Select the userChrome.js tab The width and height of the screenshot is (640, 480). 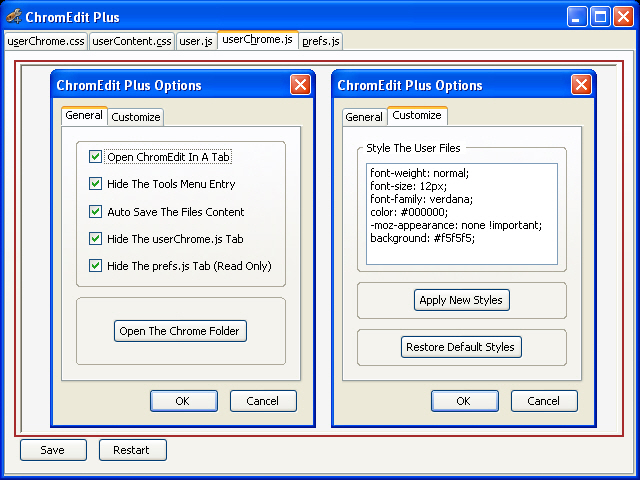[x=258, y=40]
